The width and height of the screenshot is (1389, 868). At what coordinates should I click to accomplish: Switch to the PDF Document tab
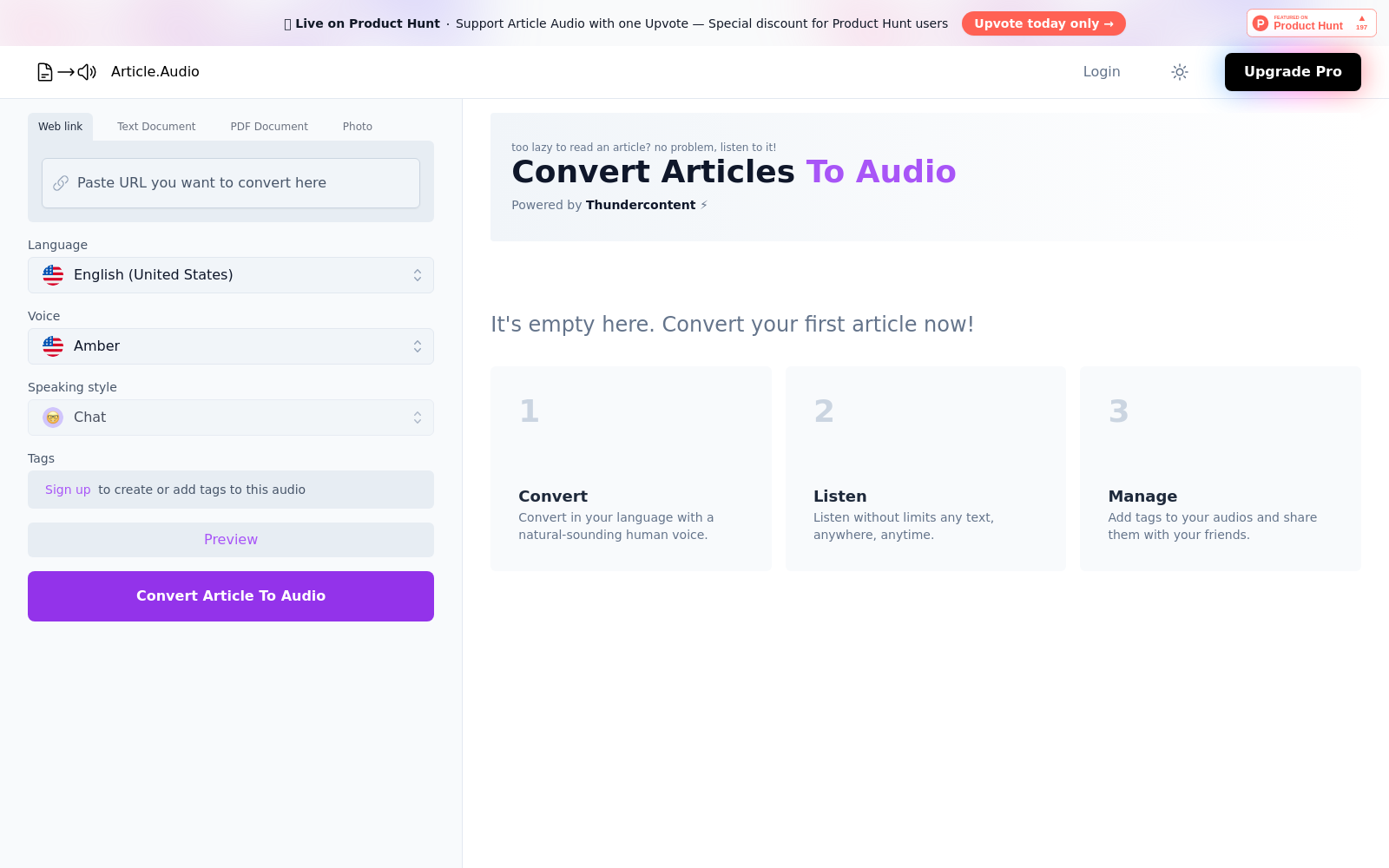coord(269,127)
